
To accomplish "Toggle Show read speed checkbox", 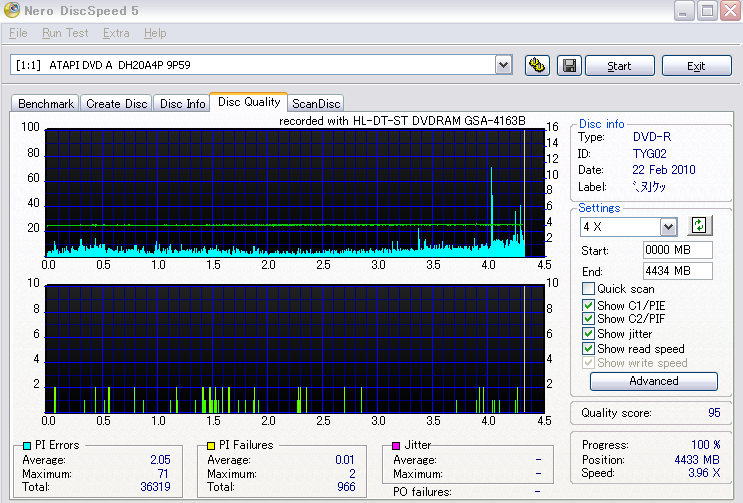I will [x=588, y=349].
